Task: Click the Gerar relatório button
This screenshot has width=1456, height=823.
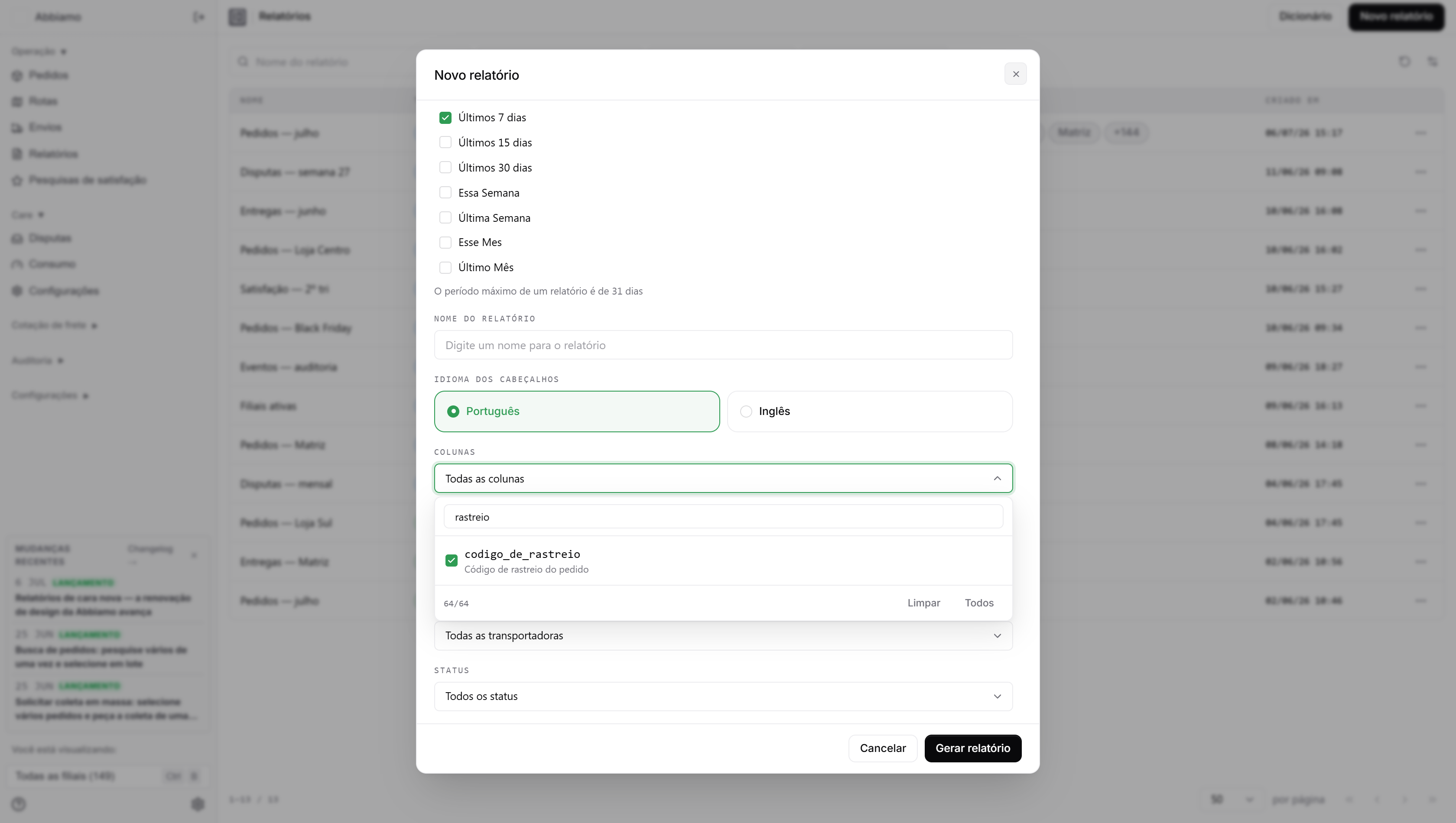Action: (x=972, y=748)
